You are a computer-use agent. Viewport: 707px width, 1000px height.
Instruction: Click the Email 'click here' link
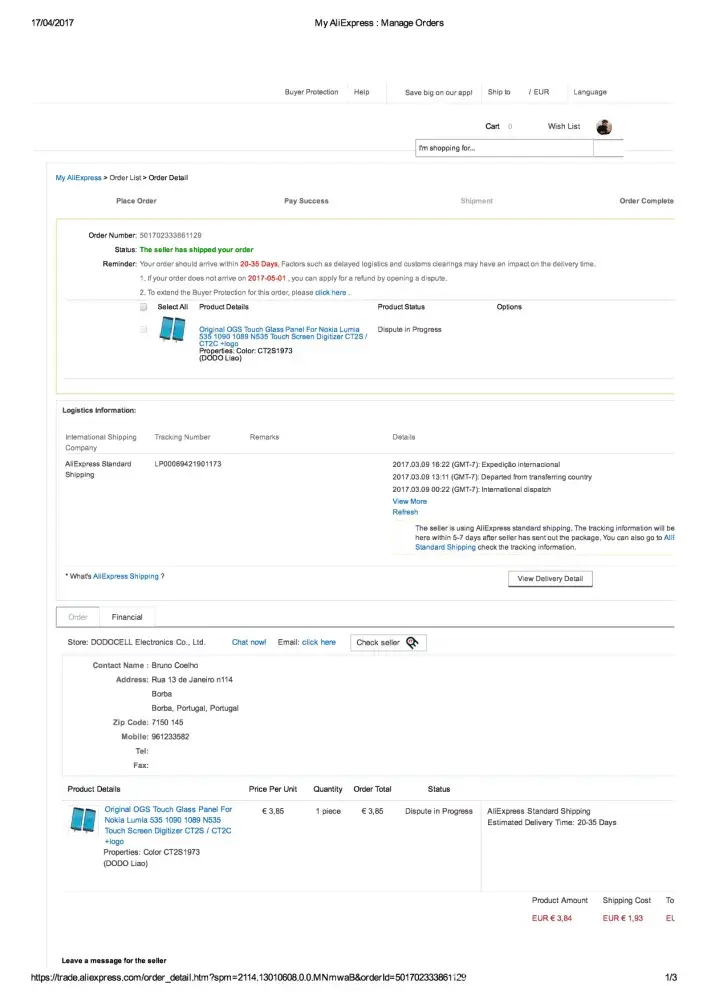tap(319, 642)
